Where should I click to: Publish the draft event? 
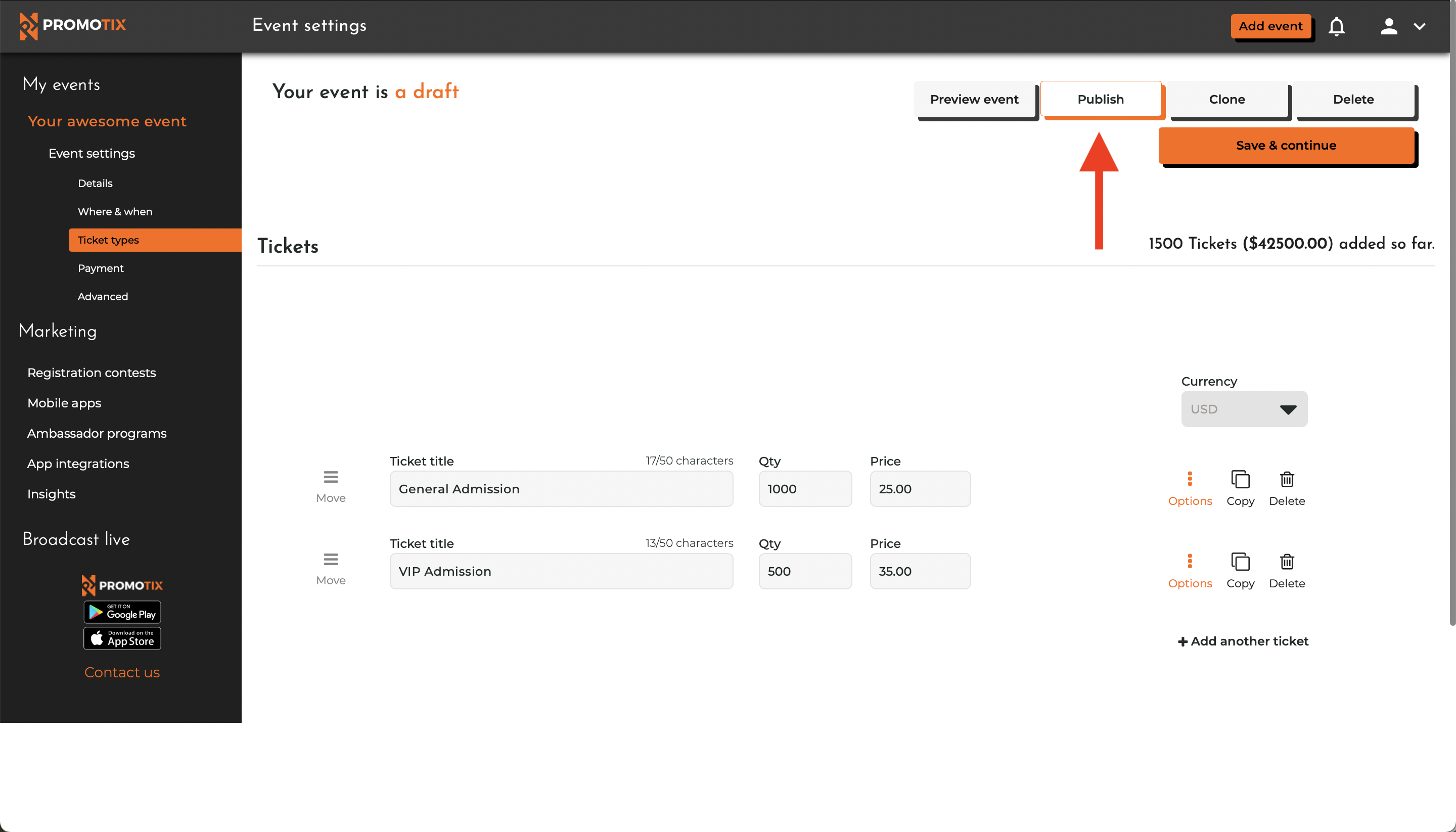[x=1101, y=99]
